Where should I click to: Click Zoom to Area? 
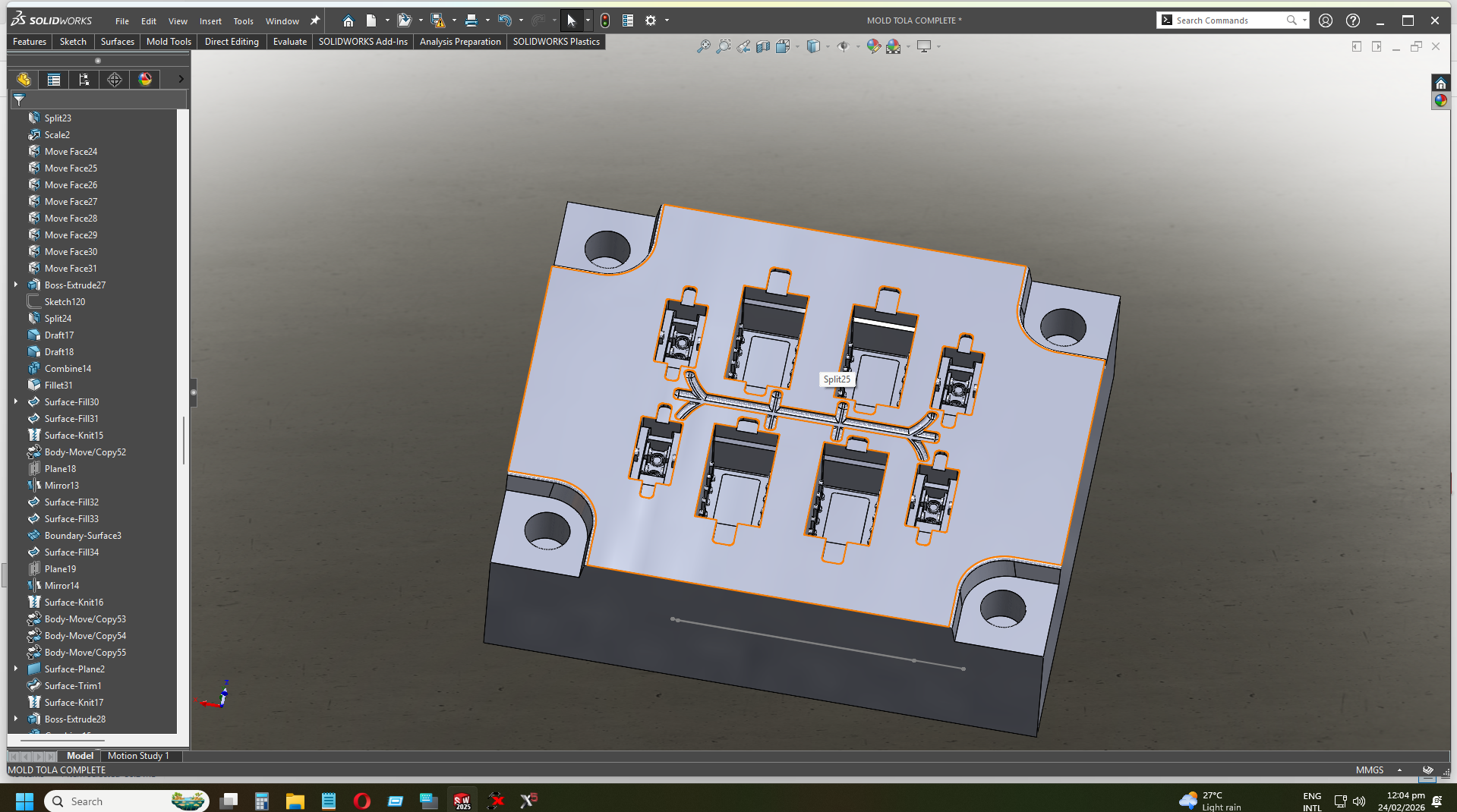point(724,46)
